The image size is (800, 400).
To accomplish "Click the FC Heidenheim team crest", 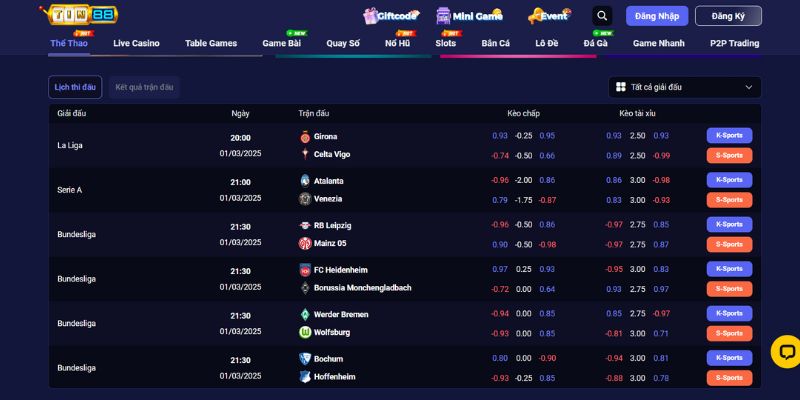I will tap(305, 270).
